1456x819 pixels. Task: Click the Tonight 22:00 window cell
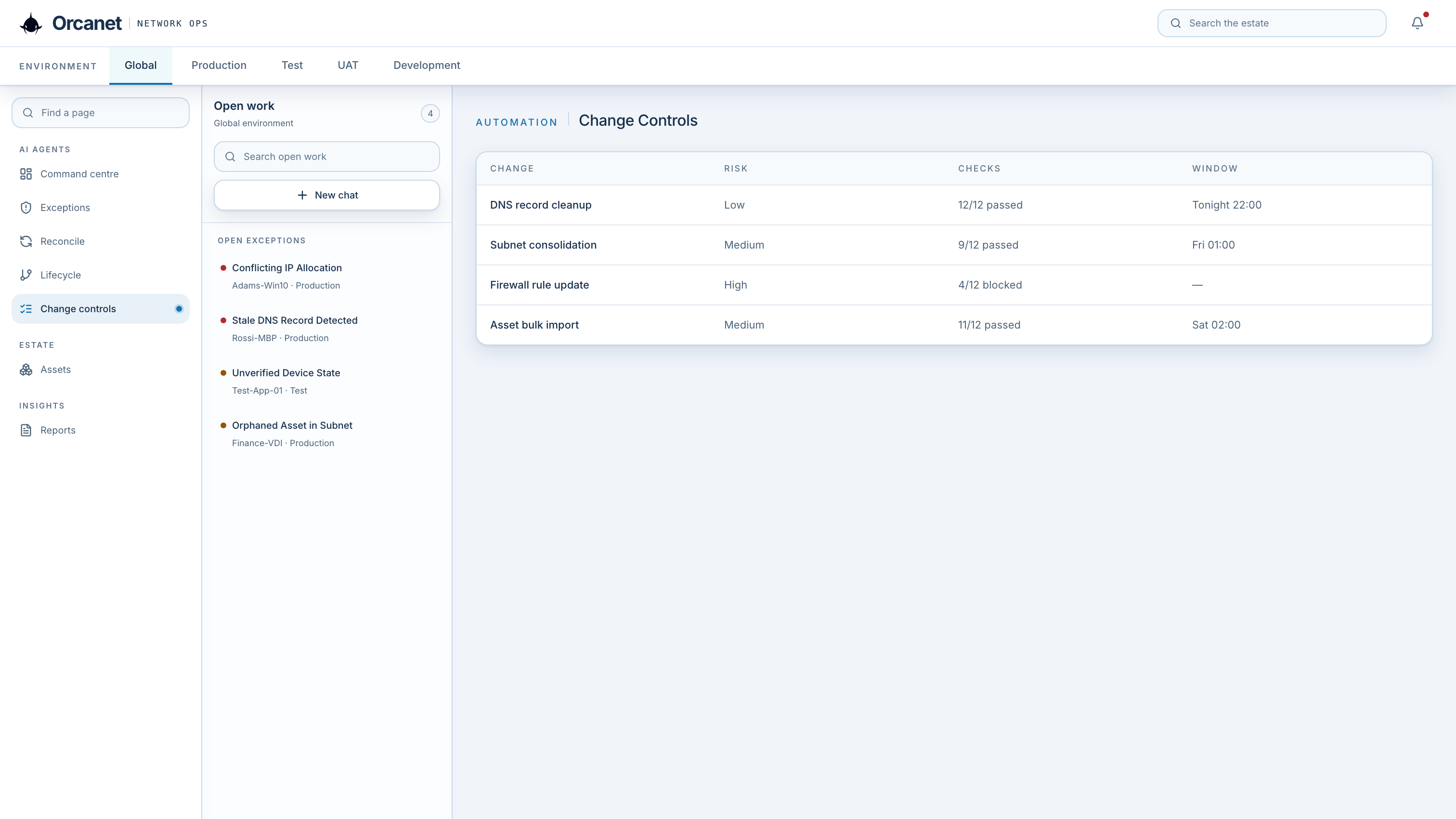[x=1226, y=205]
